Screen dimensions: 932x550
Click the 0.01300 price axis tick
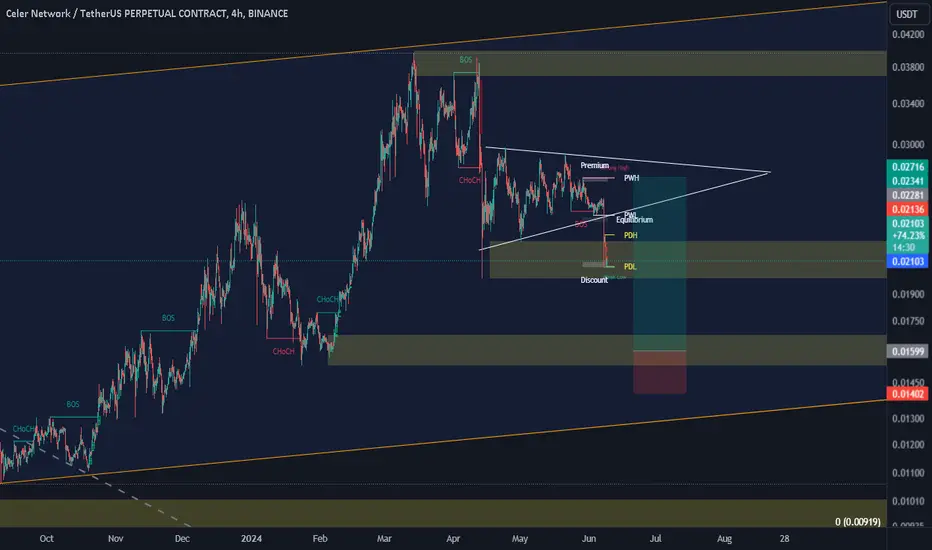point(908,419)
